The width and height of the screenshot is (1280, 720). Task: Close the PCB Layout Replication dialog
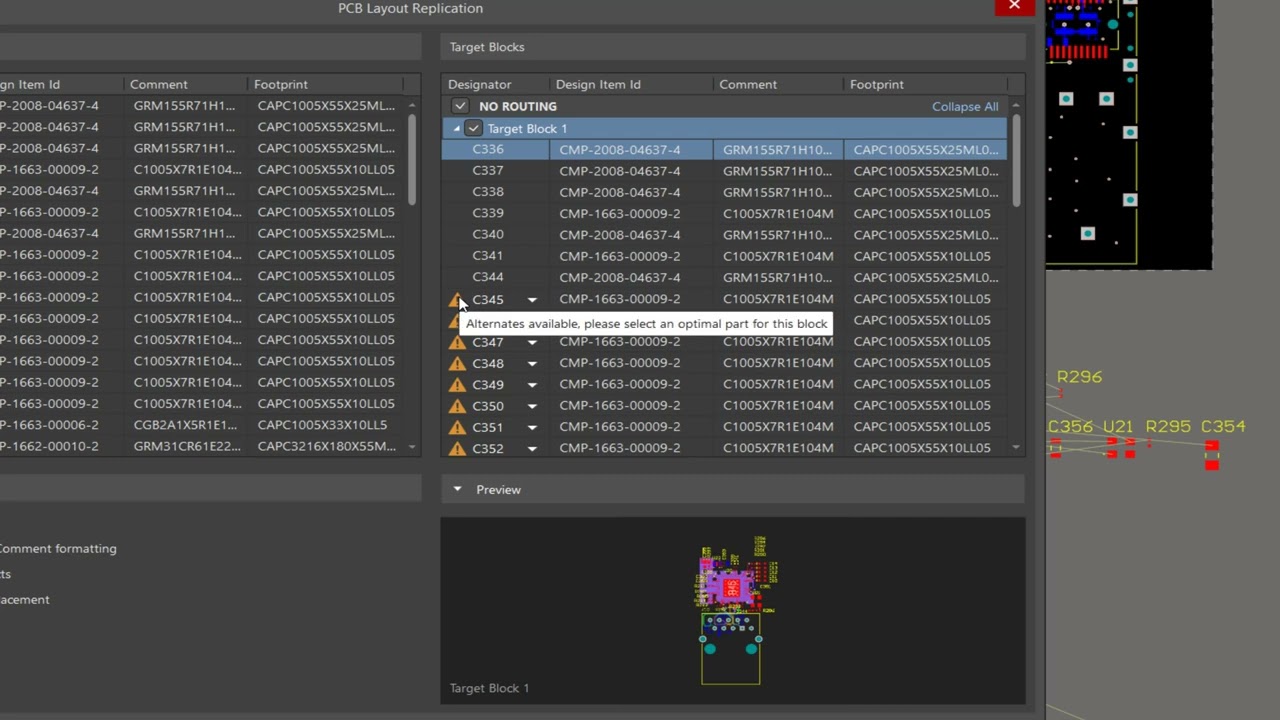(1014, 7)
